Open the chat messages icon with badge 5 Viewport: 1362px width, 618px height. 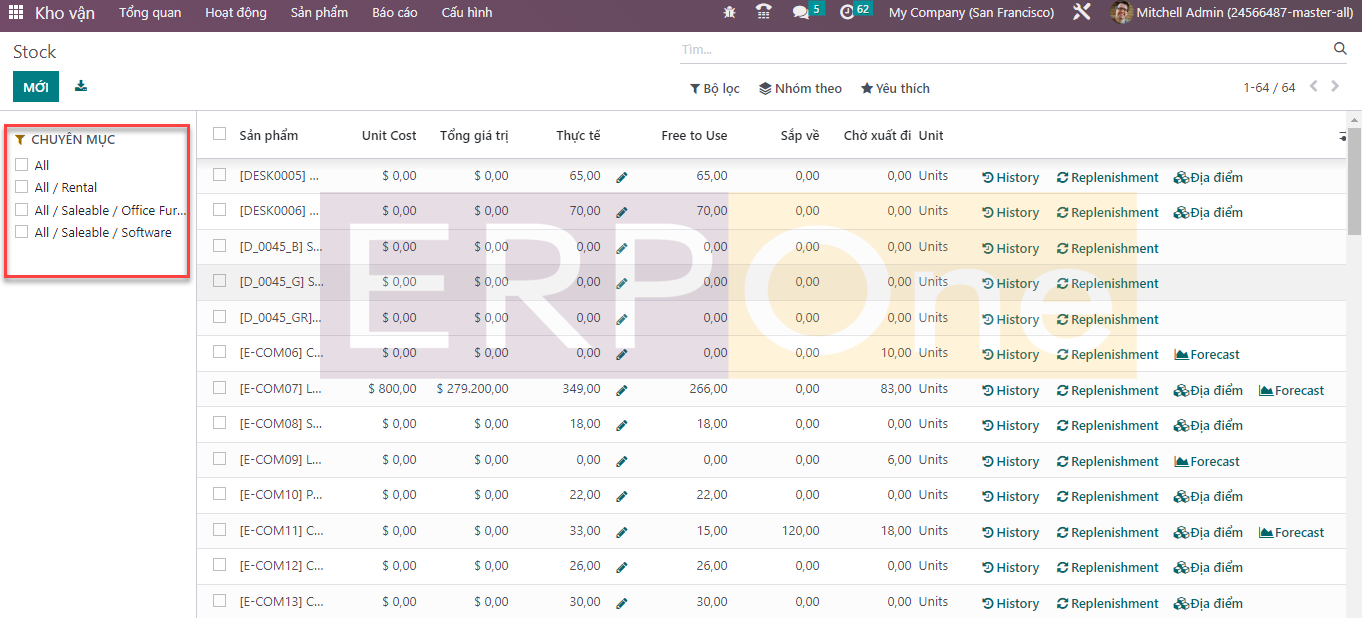pyautogui.click(x=801, y=13)
